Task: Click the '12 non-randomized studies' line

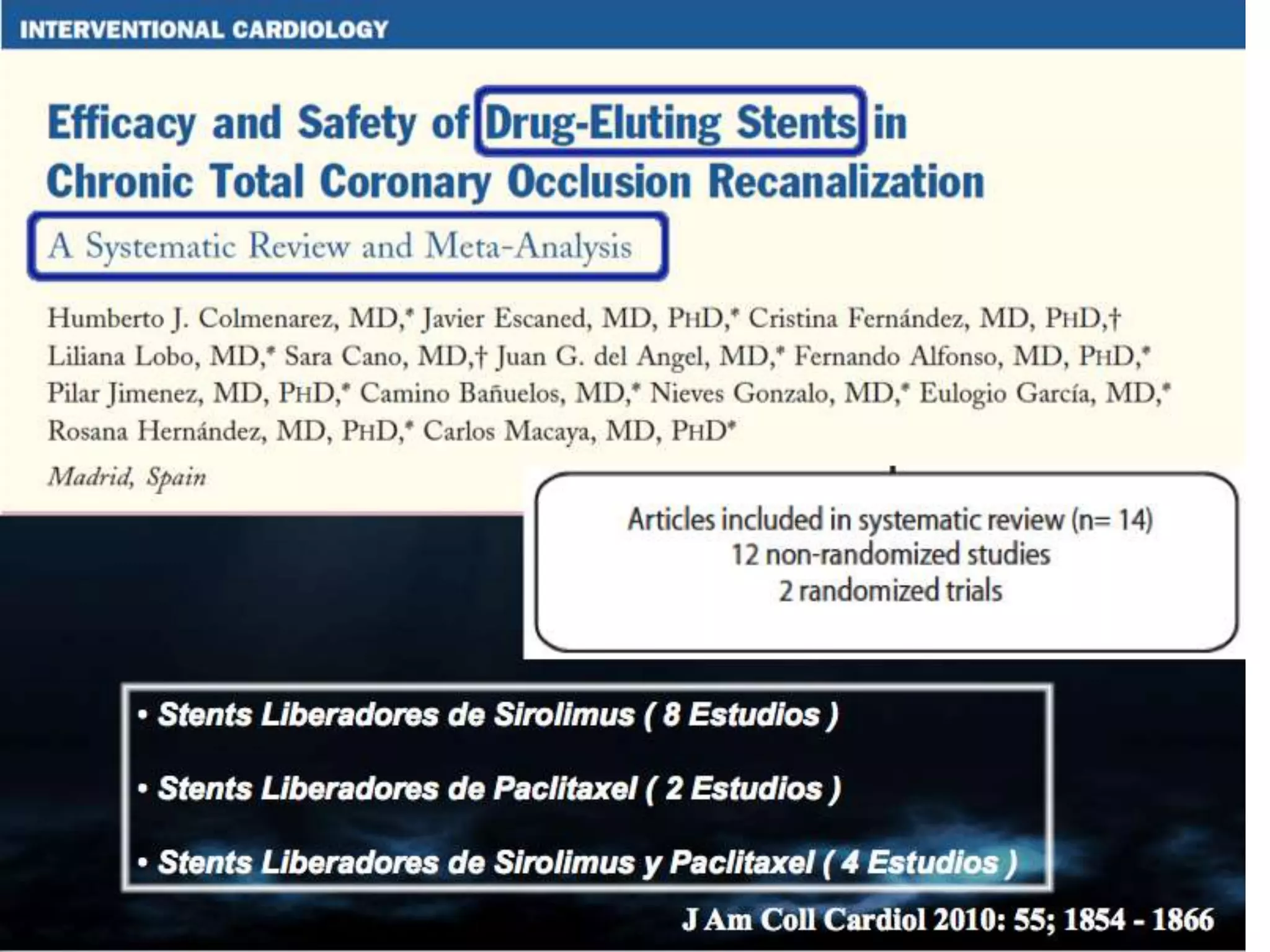Action: 890,554
